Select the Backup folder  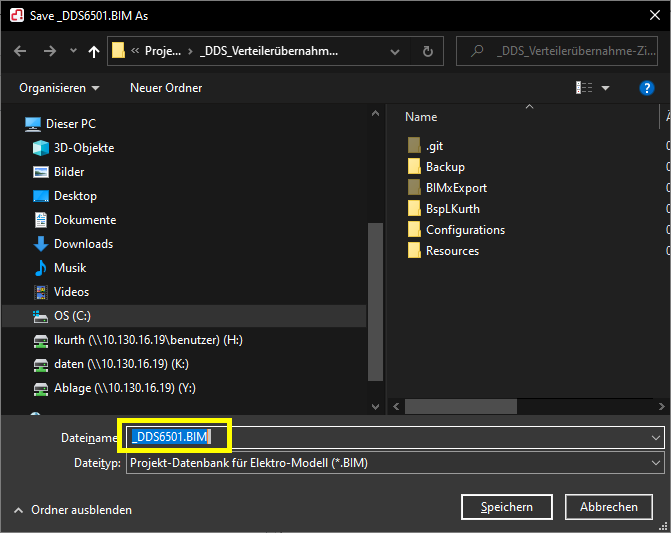click(445, 167)
